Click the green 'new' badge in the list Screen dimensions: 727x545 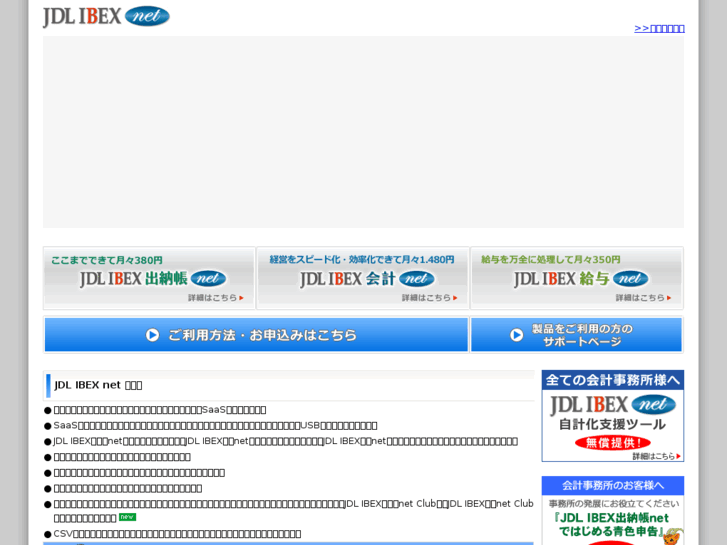(x=128, y=517)
